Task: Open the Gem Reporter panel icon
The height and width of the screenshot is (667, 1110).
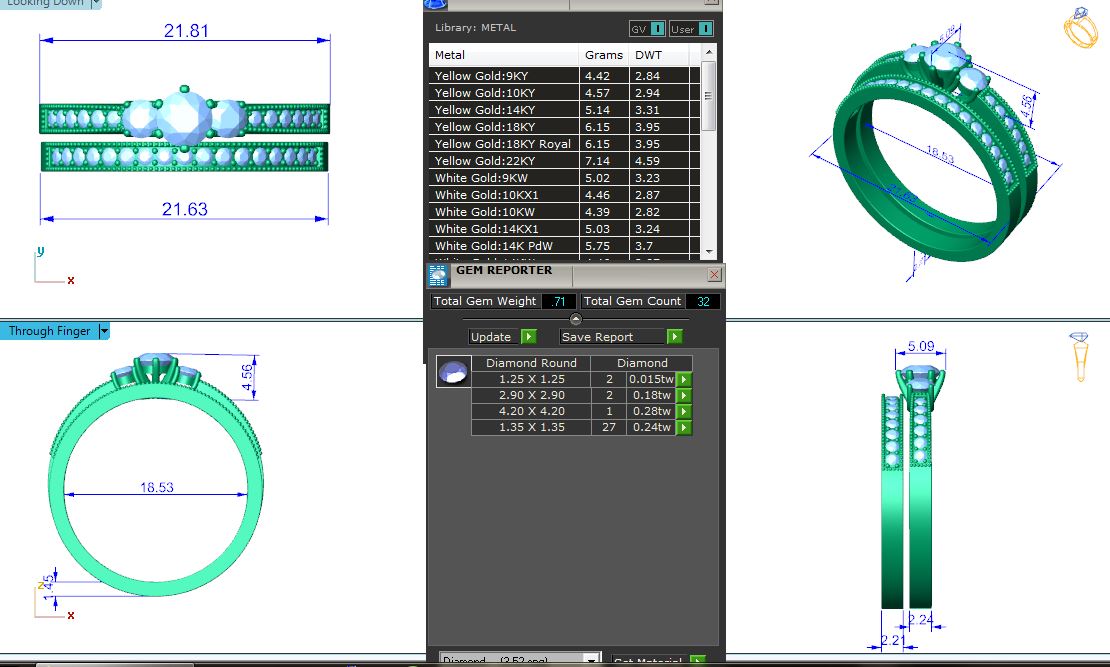Action: coord(437,275)
